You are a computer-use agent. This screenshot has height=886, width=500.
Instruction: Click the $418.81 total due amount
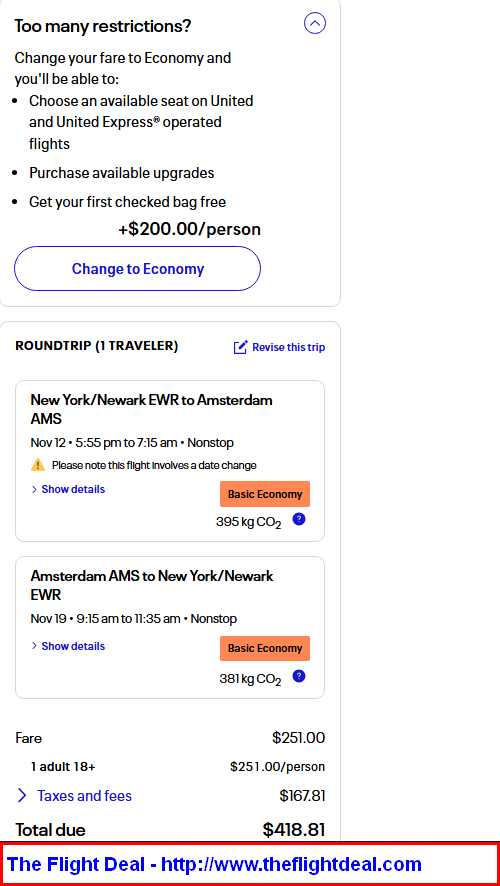point(294,829)
